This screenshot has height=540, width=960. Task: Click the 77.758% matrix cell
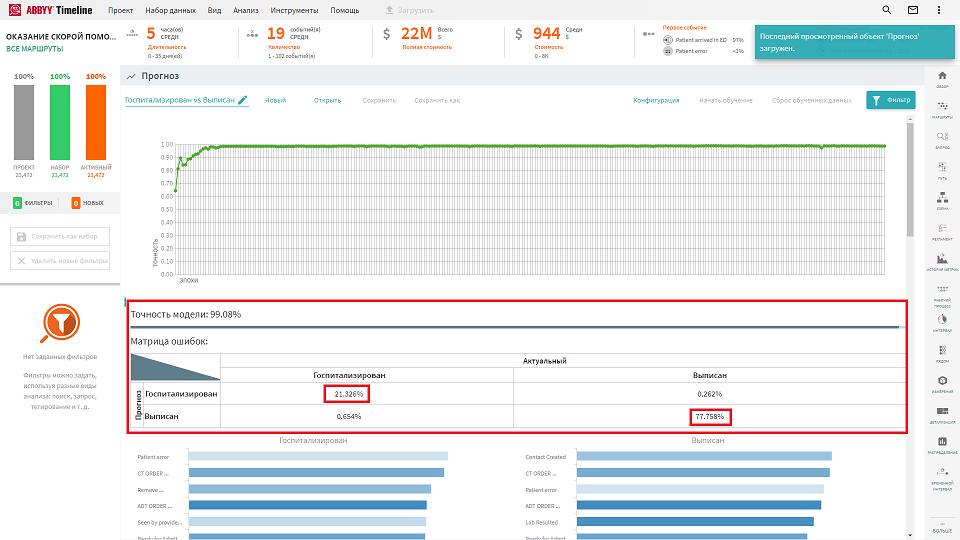click(710, 416)
